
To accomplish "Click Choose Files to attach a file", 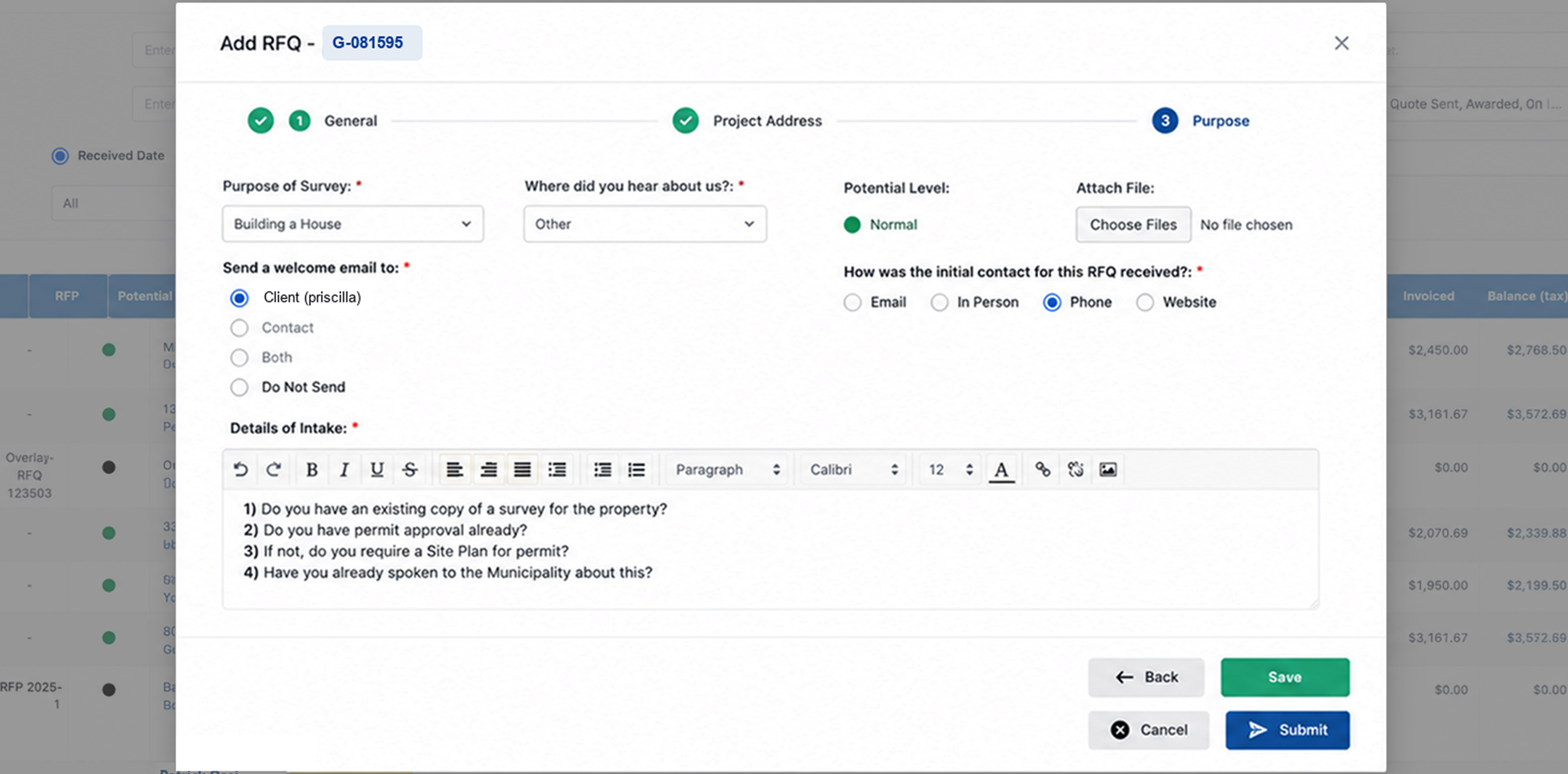I will (x=1133, y=224).
